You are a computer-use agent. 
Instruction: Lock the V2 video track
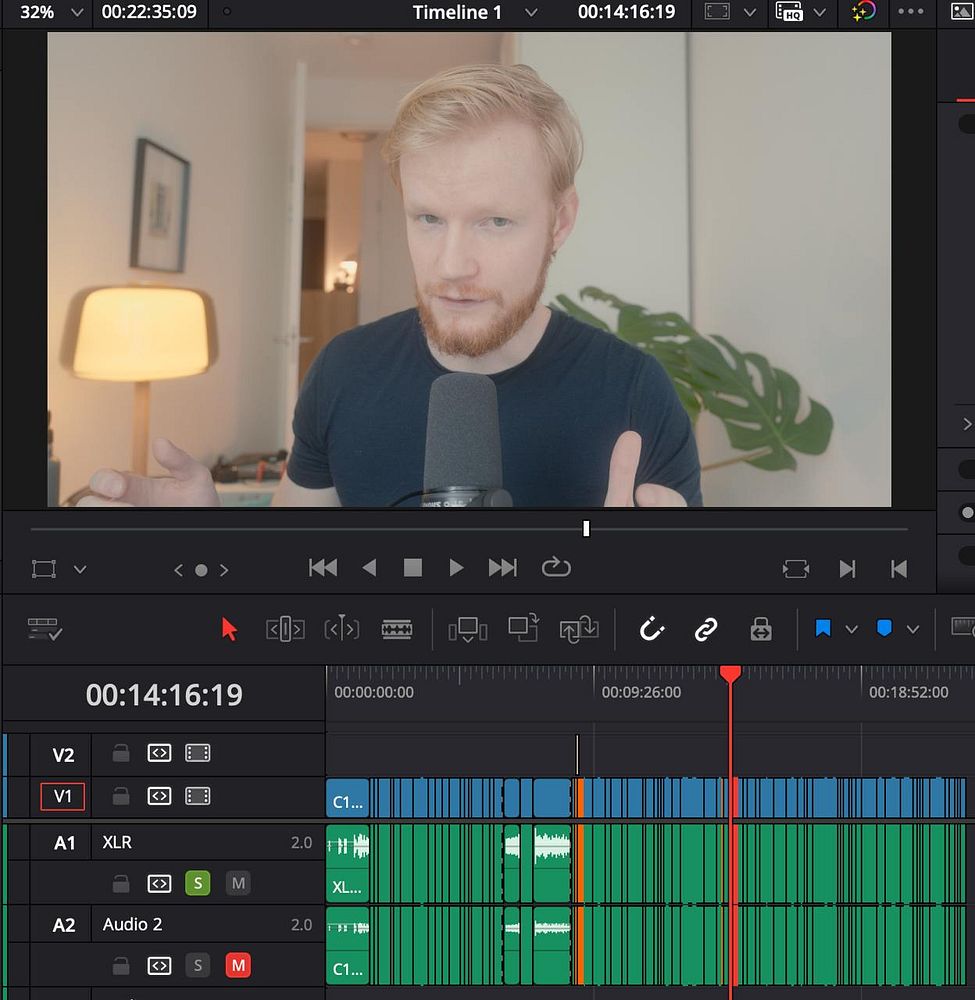[121, 754]
